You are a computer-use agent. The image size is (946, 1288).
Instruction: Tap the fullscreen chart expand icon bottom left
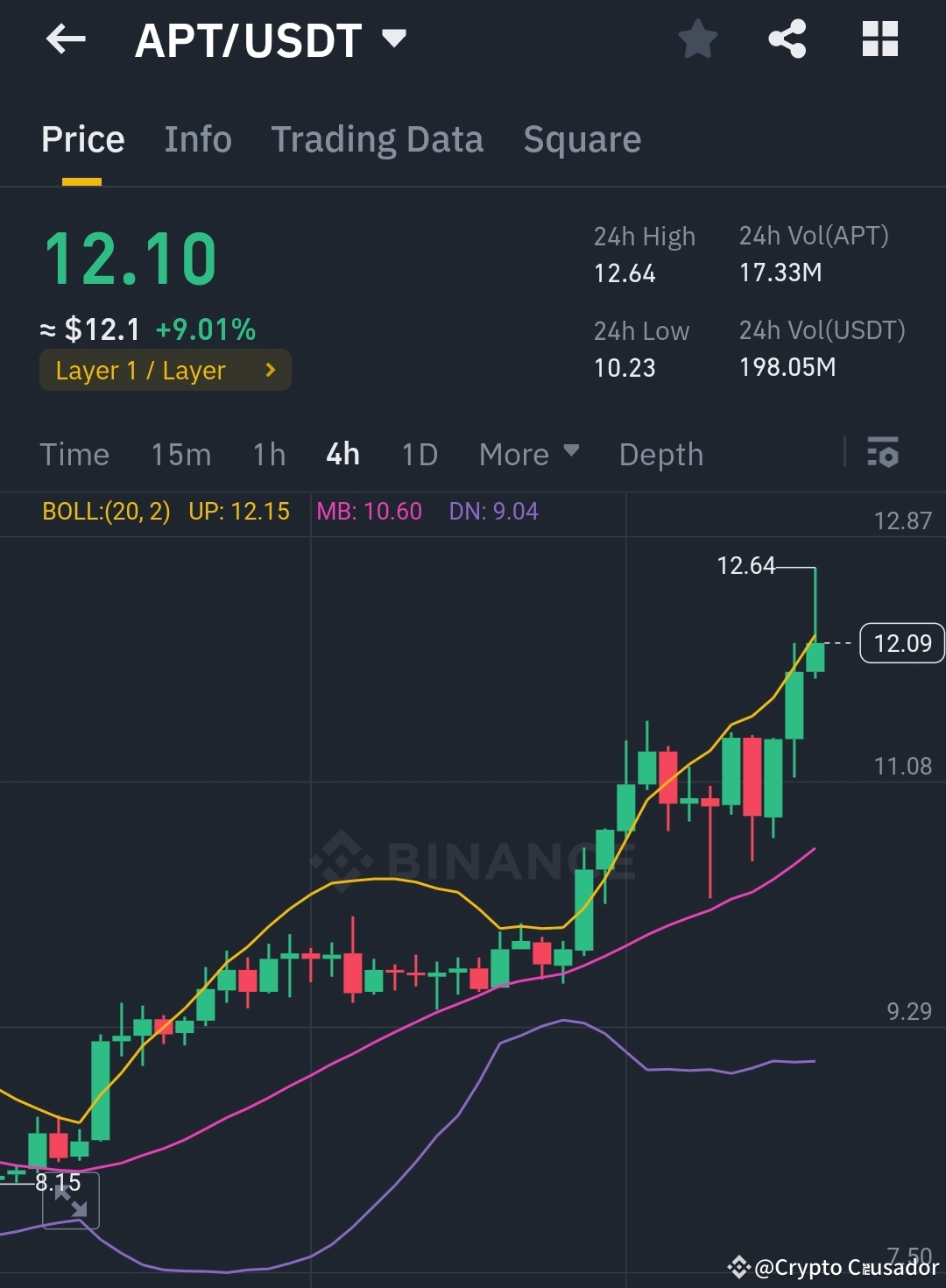coord(70,1200)
